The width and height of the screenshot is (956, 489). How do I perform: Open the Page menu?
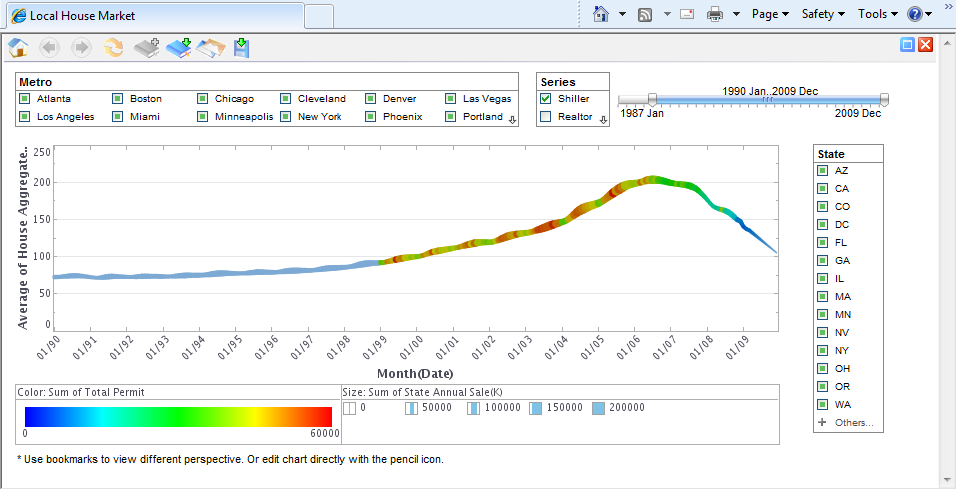[x=769, y=14]
